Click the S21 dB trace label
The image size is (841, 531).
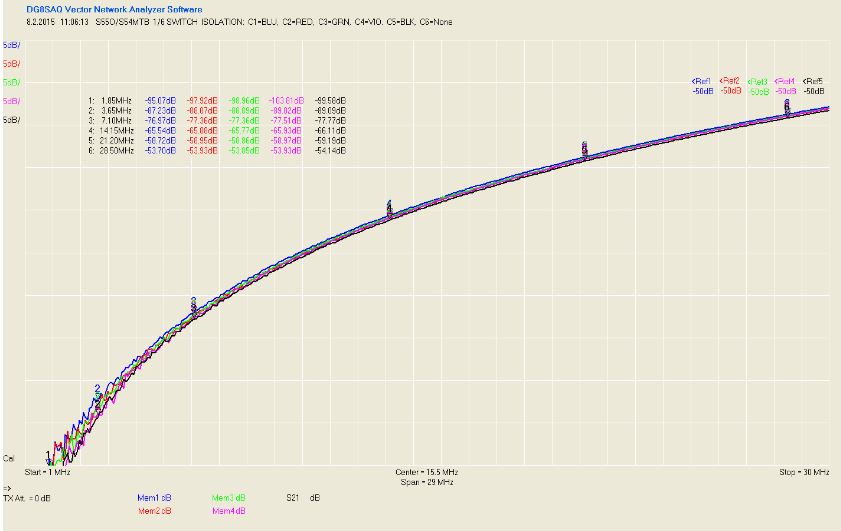303,498
